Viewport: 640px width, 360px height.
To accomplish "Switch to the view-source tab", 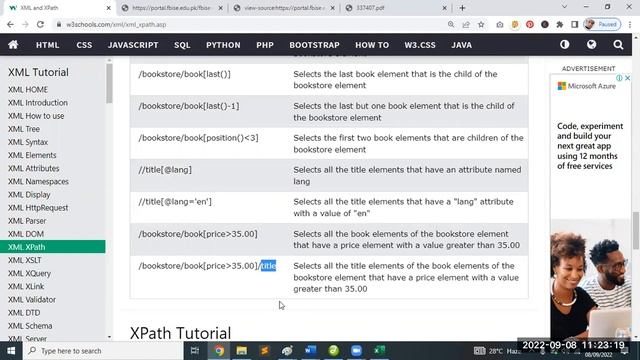I will [x=284, y=8].
